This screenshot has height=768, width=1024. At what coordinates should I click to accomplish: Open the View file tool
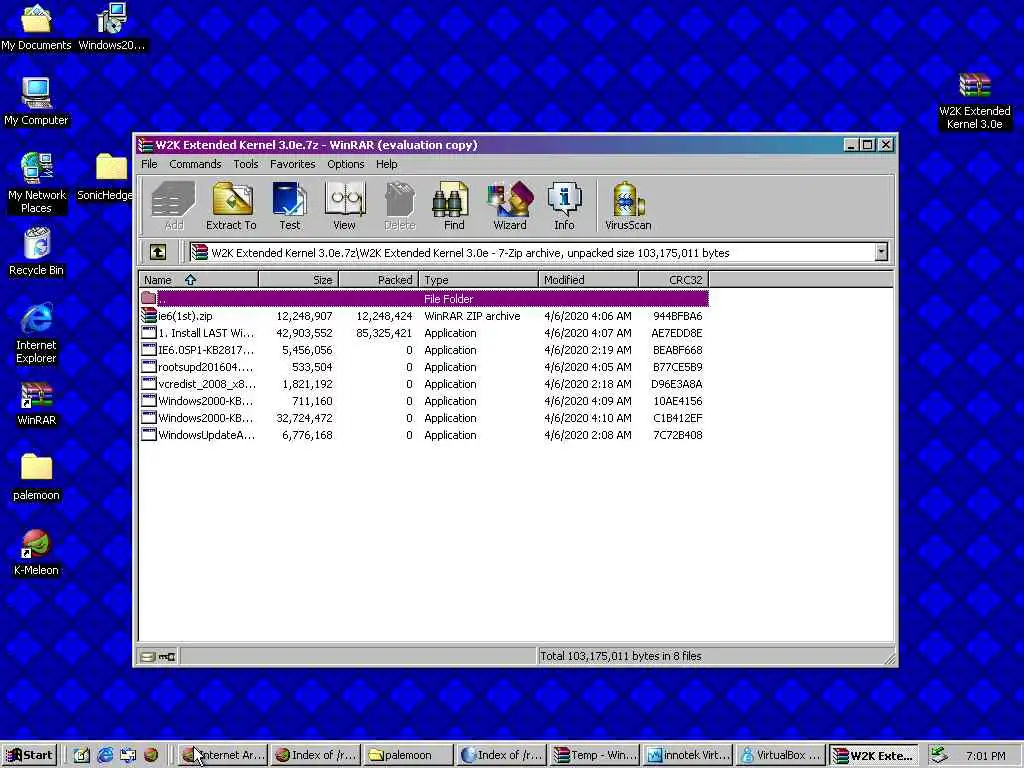point(344,206)
